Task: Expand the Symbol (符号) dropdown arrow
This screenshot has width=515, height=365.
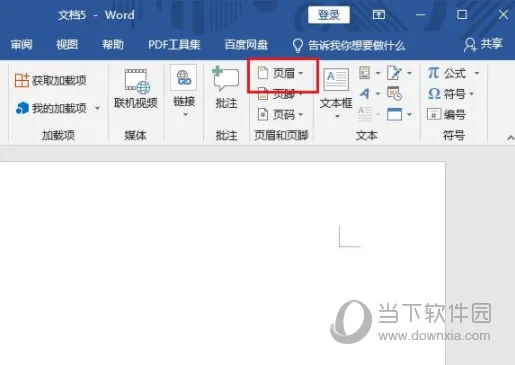Action: click(471, 94)
